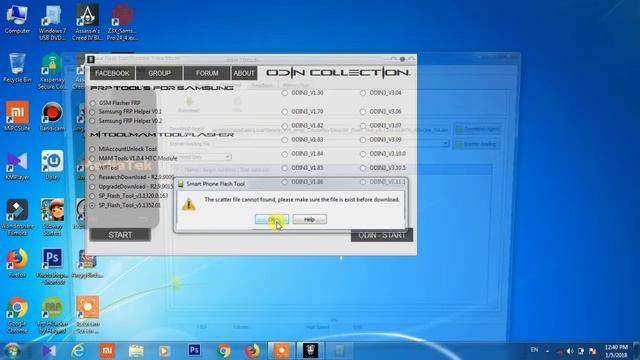Choose SP_Flash_Tool_v5.1352.01
The height and width of the screenshot is (360, 640).
pyautogui.click(x=93, y=205)
